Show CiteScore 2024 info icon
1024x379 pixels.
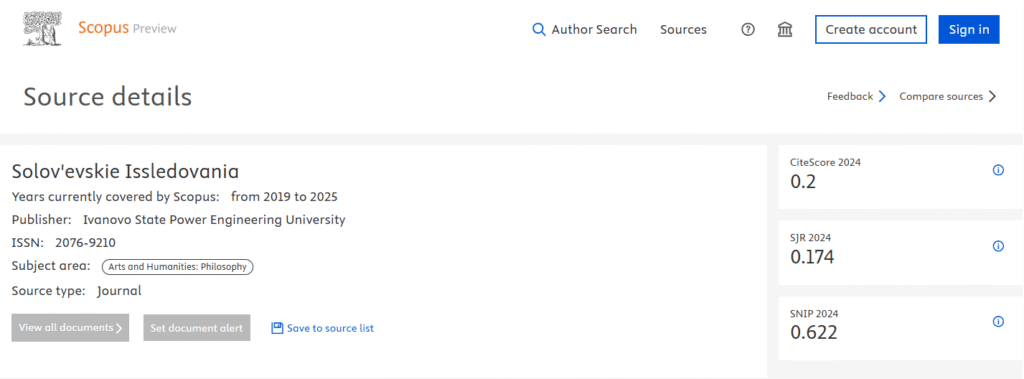(x=998, y=171)
